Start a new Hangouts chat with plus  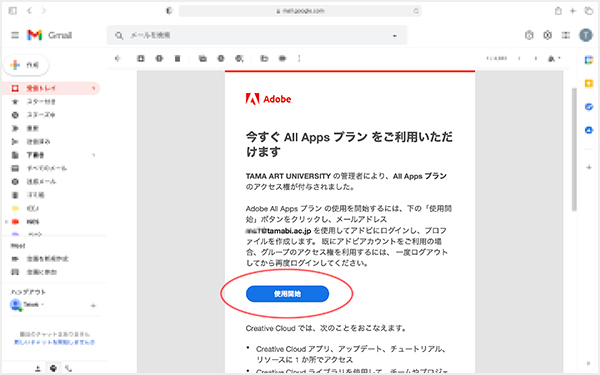(x=93, y=306)
